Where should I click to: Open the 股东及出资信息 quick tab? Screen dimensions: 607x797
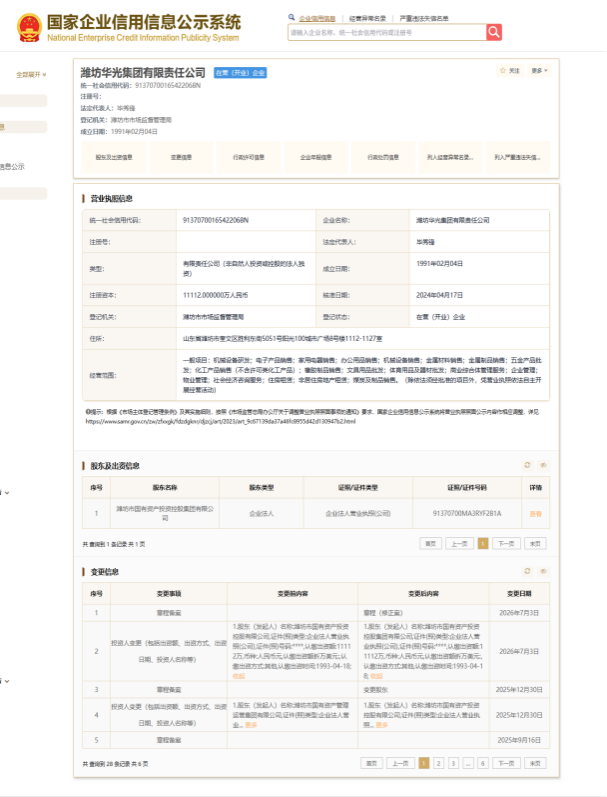pos(114,158)
